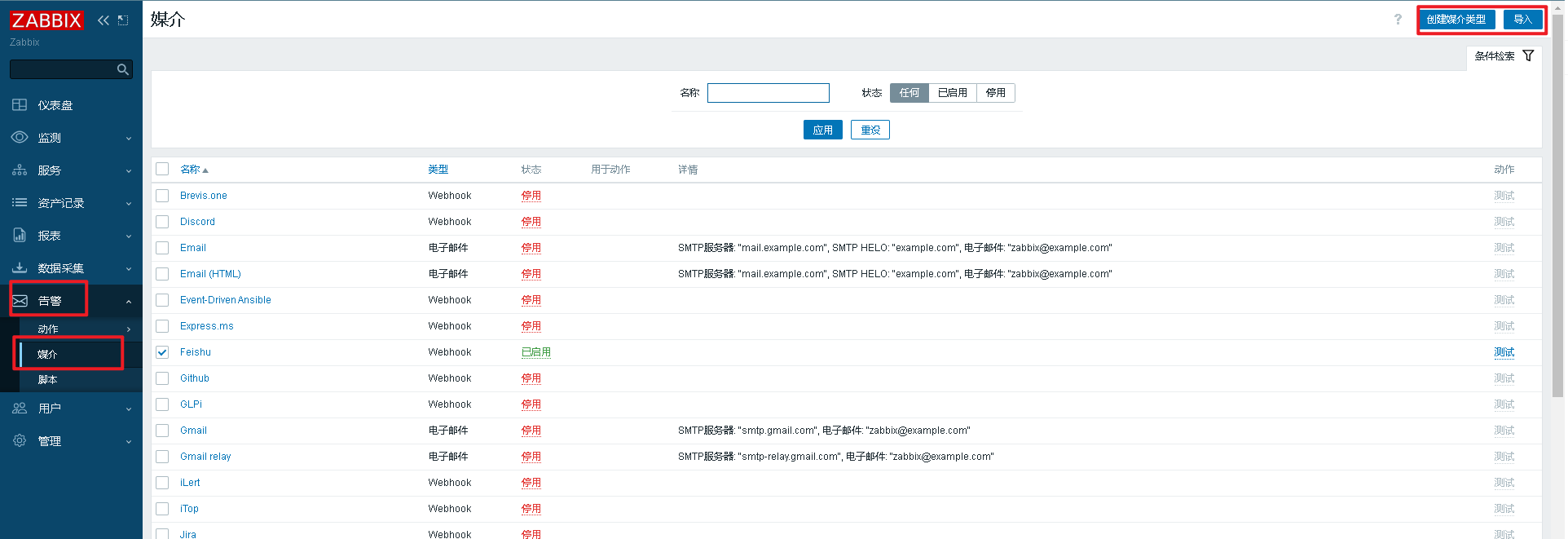
Task: Check the Github row checkbox
Action: point(162,378)
